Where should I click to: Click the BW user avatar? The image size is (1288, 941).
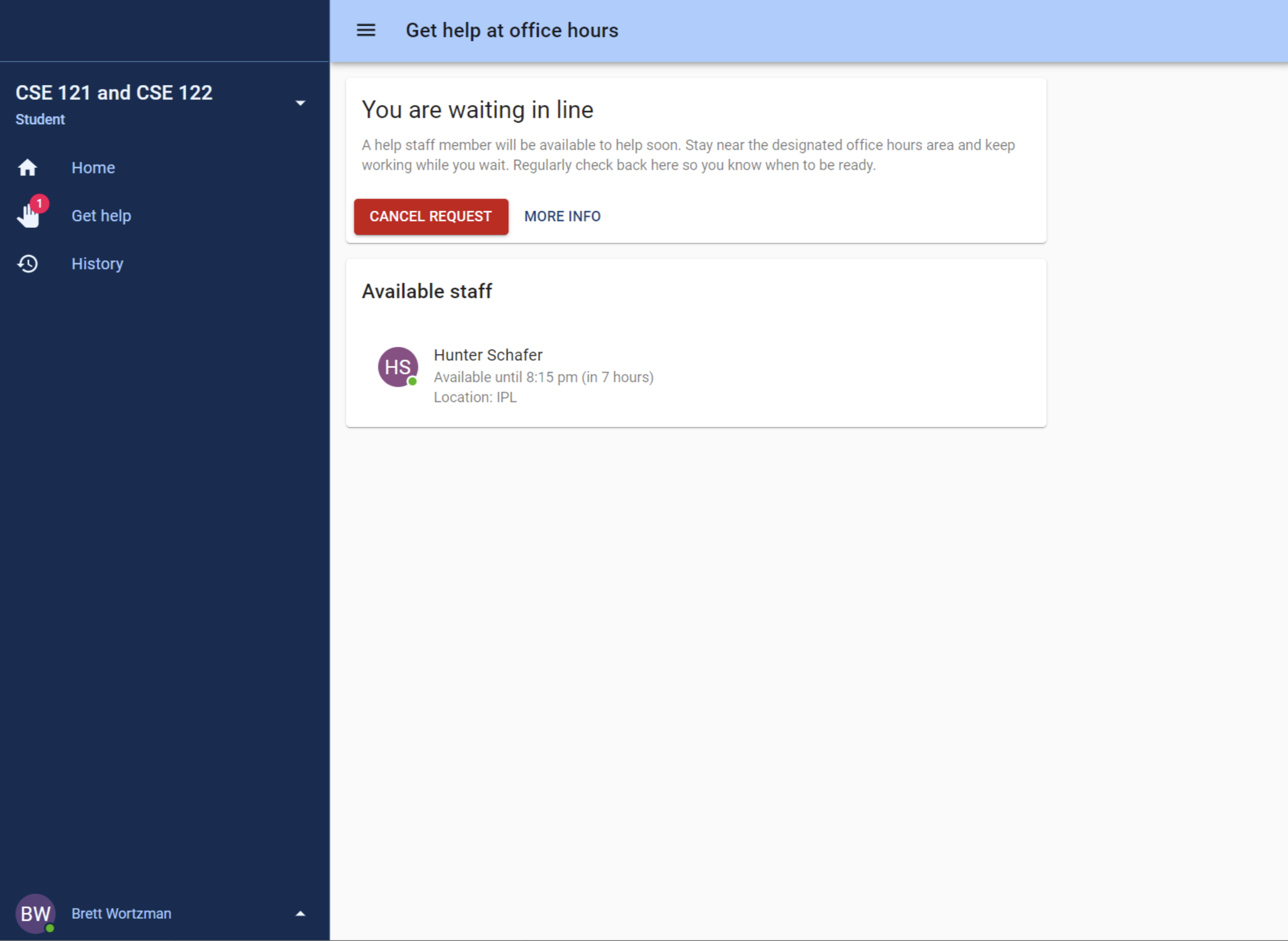click(x=35, y=913)
